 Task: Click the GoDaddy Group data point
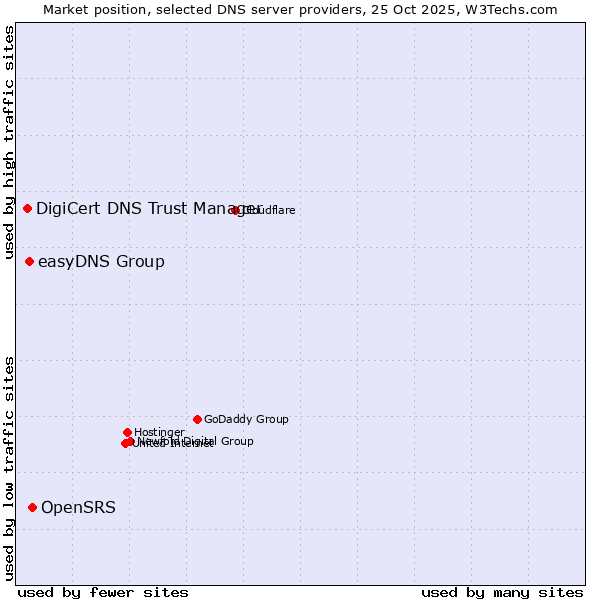[197, 419]
